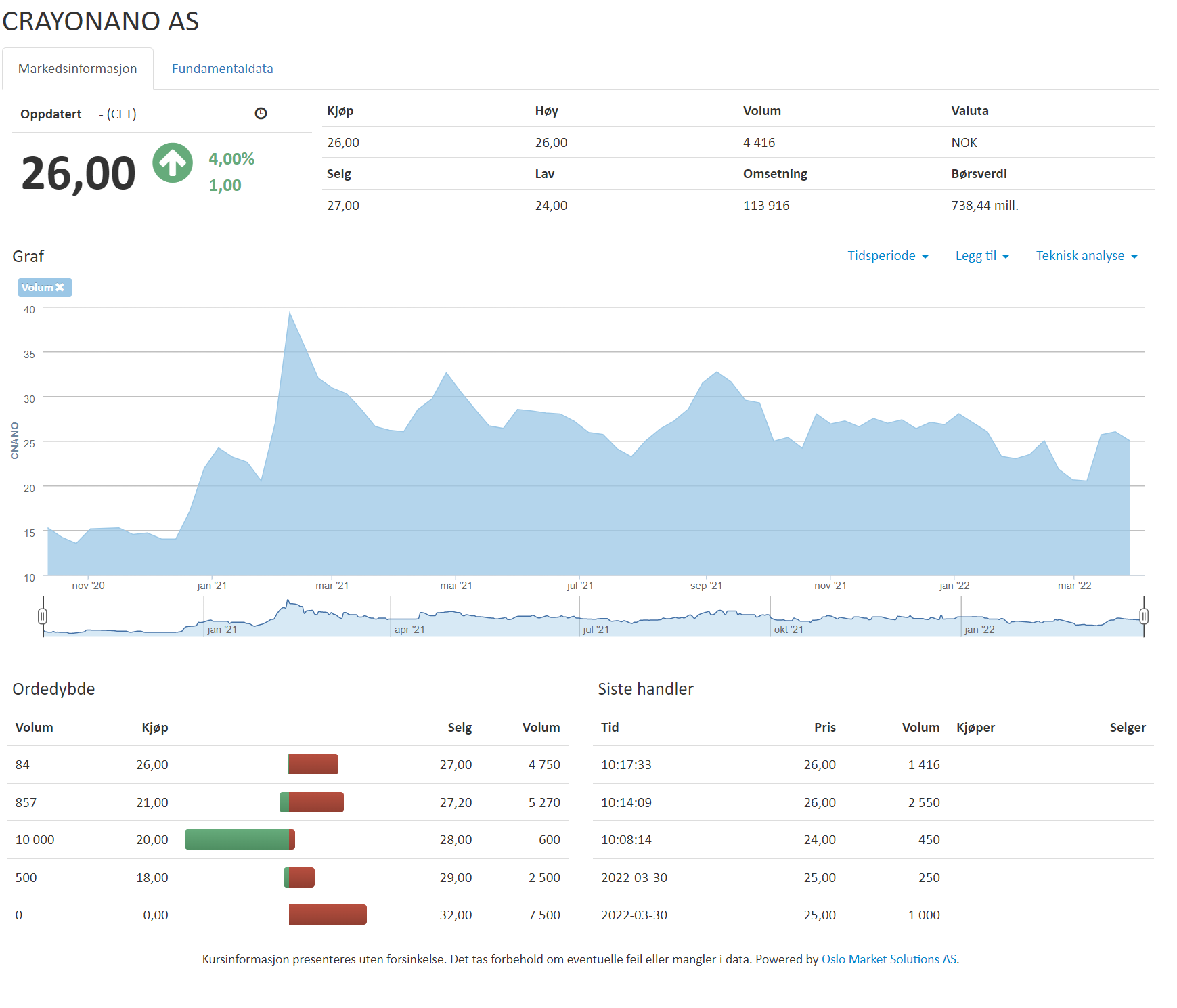Remove the Volum tag from chart
Viewport: 1177px width, 1008px height.
[60, 288]
